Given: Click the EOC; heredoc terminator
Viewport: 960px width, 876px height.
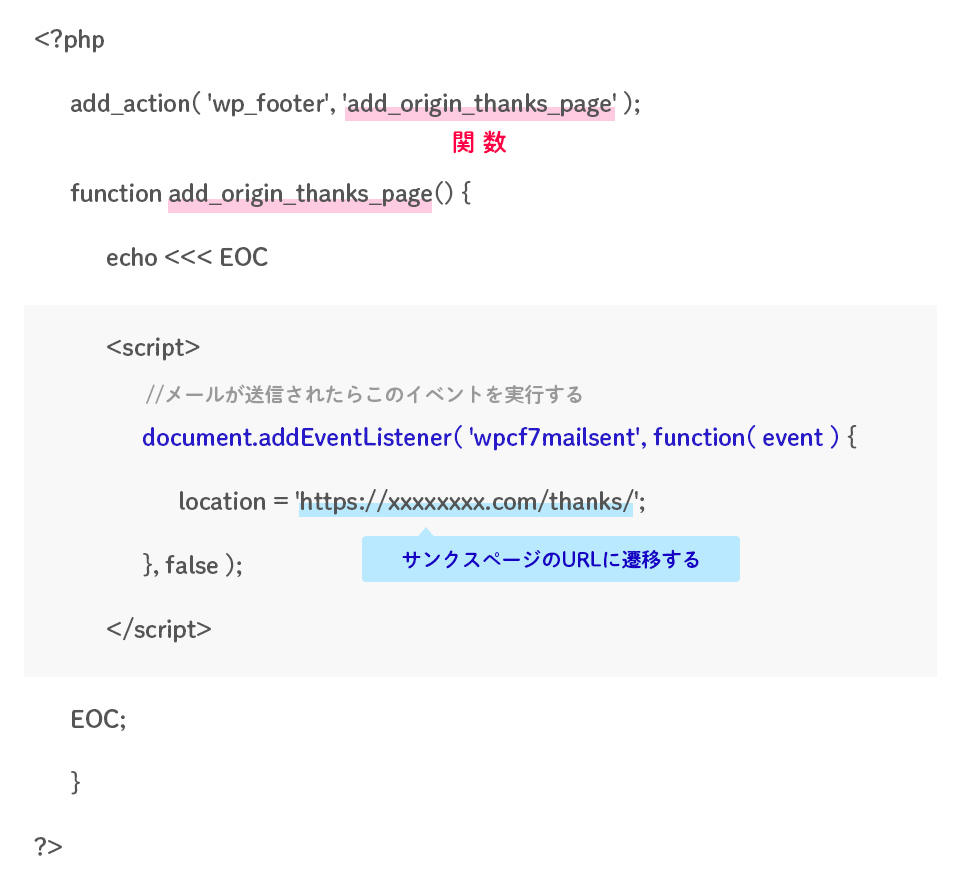Looking at the screenshot, I should pos(98,719).
